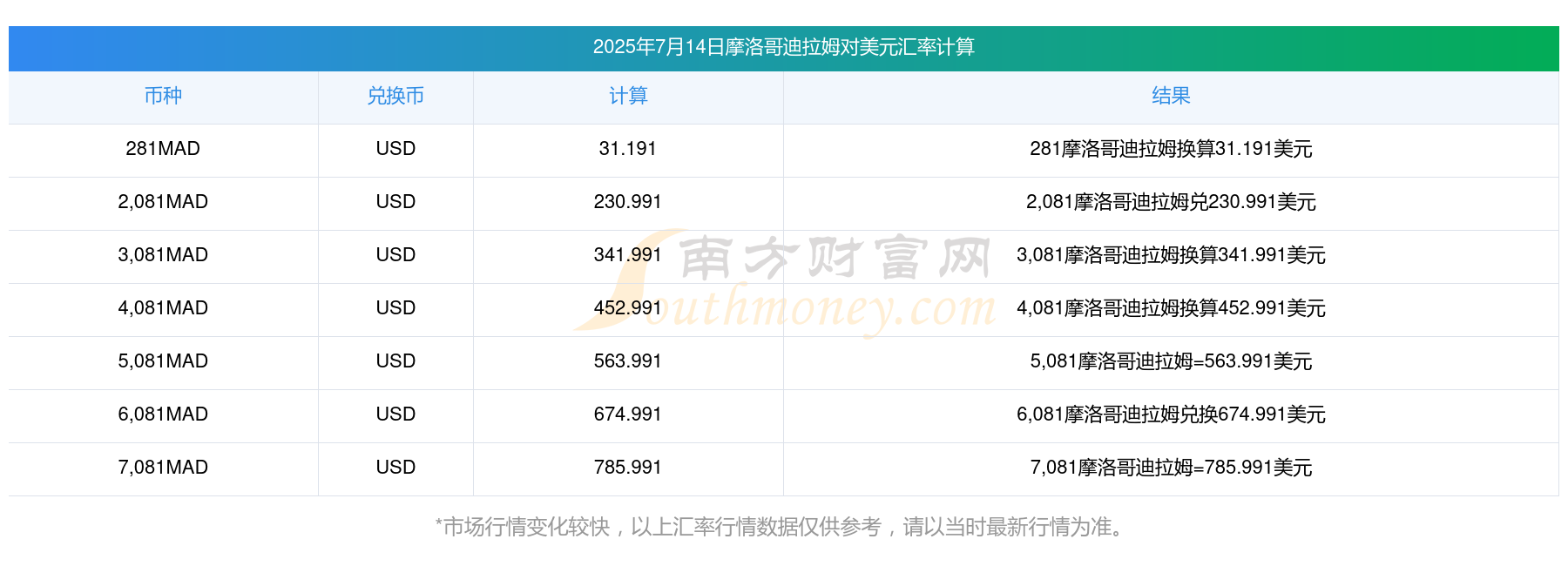Select the 2,081MAD cell
The image size is (1568, 566).
coord(163,202)
